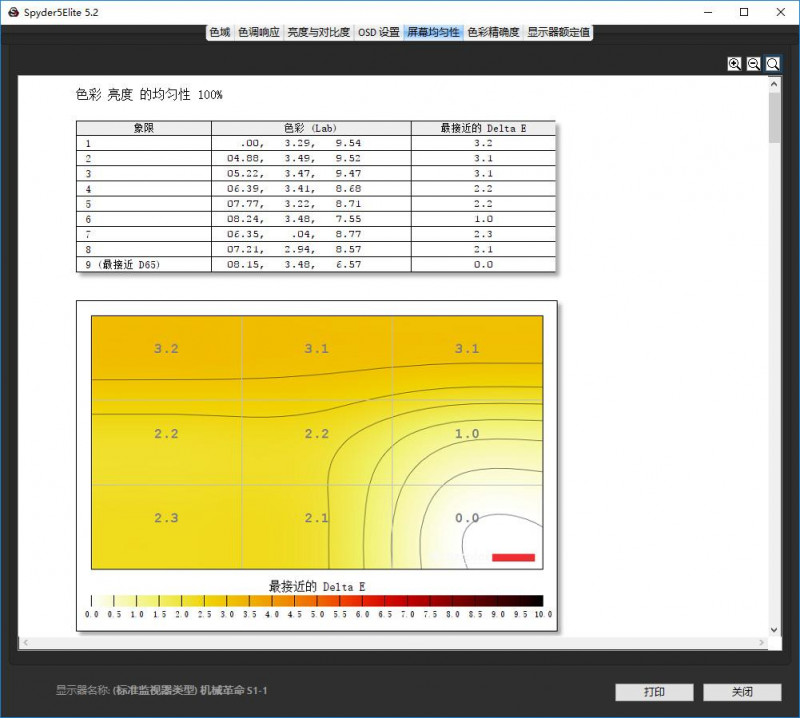Click the horizontal scrollbar right arrow
This screenshot has width=800, height=718.
pyautogui.click(x=761, y=641)
